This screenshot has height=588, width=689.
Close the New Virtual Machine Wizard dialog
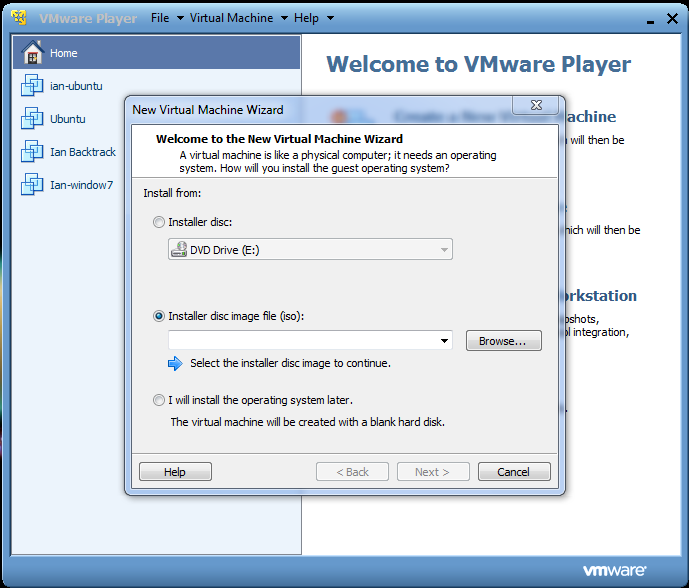click(536, 105)
